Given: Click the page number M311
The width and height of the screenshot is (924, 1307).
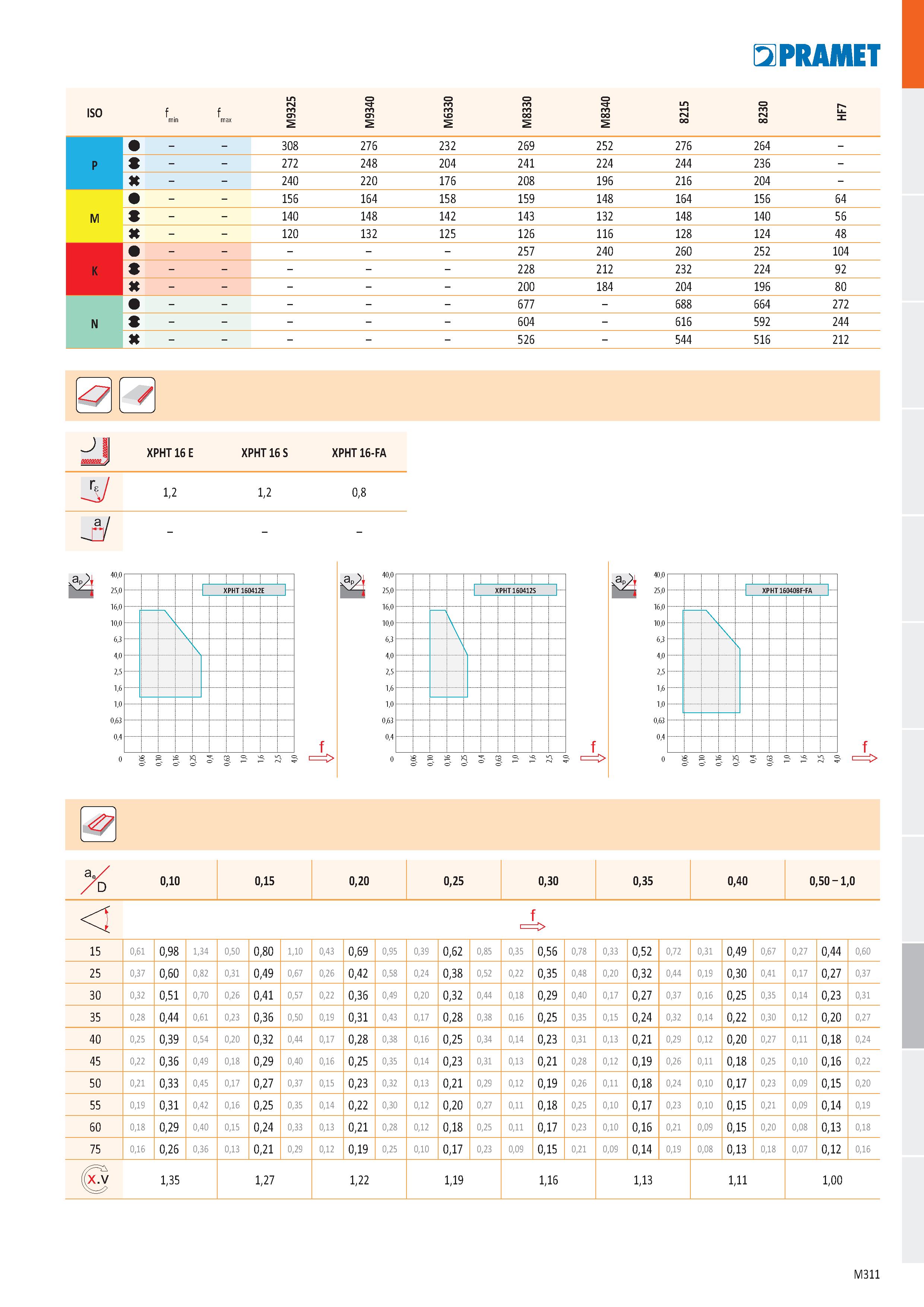Looking at the screenshot, I should click(x=867, y=1274).
